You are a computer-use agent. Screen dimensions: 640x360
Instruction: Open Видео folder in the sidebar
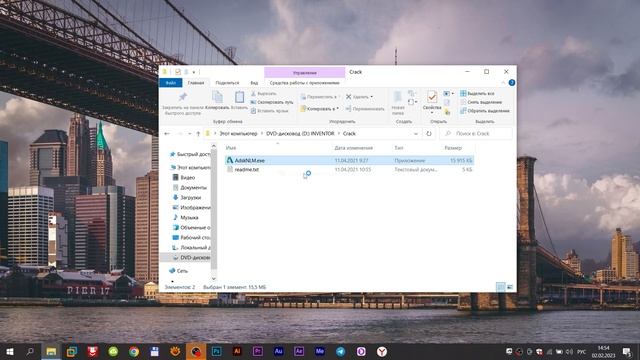pyautogui.click(x=184, y=178)
